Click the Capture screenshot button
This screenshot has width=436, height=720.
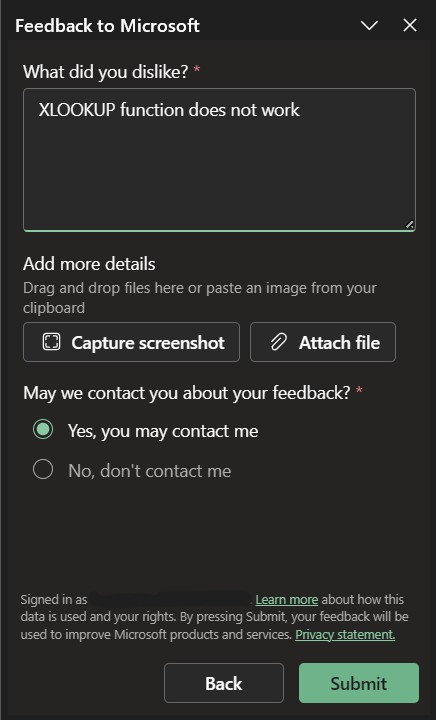[x=131, y=342]
